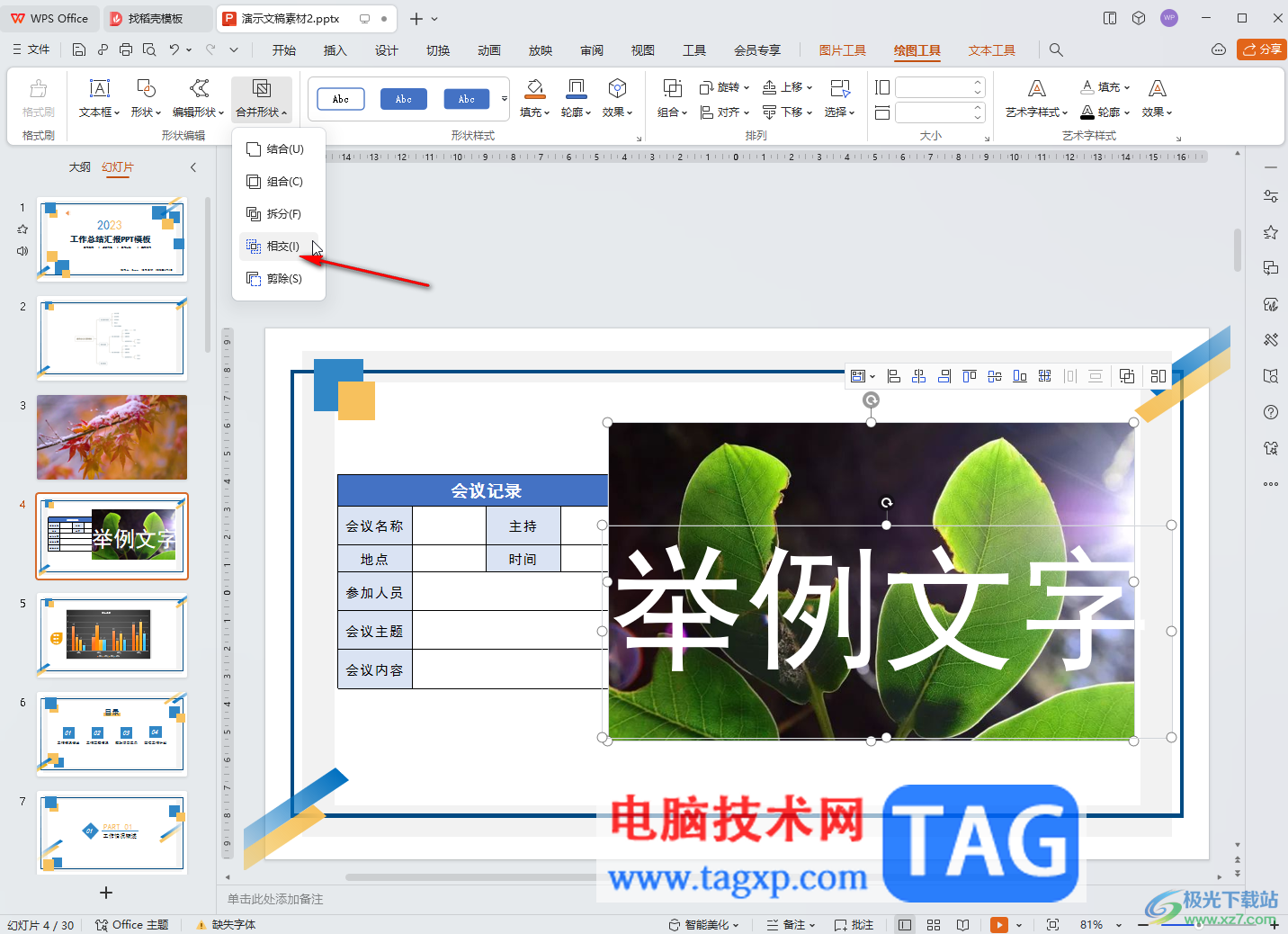Image resolution: width=1288 pixels, height=934 pixels.
Task: Click the Selection Pane (选择) icon
Action: tap(840, 88)
